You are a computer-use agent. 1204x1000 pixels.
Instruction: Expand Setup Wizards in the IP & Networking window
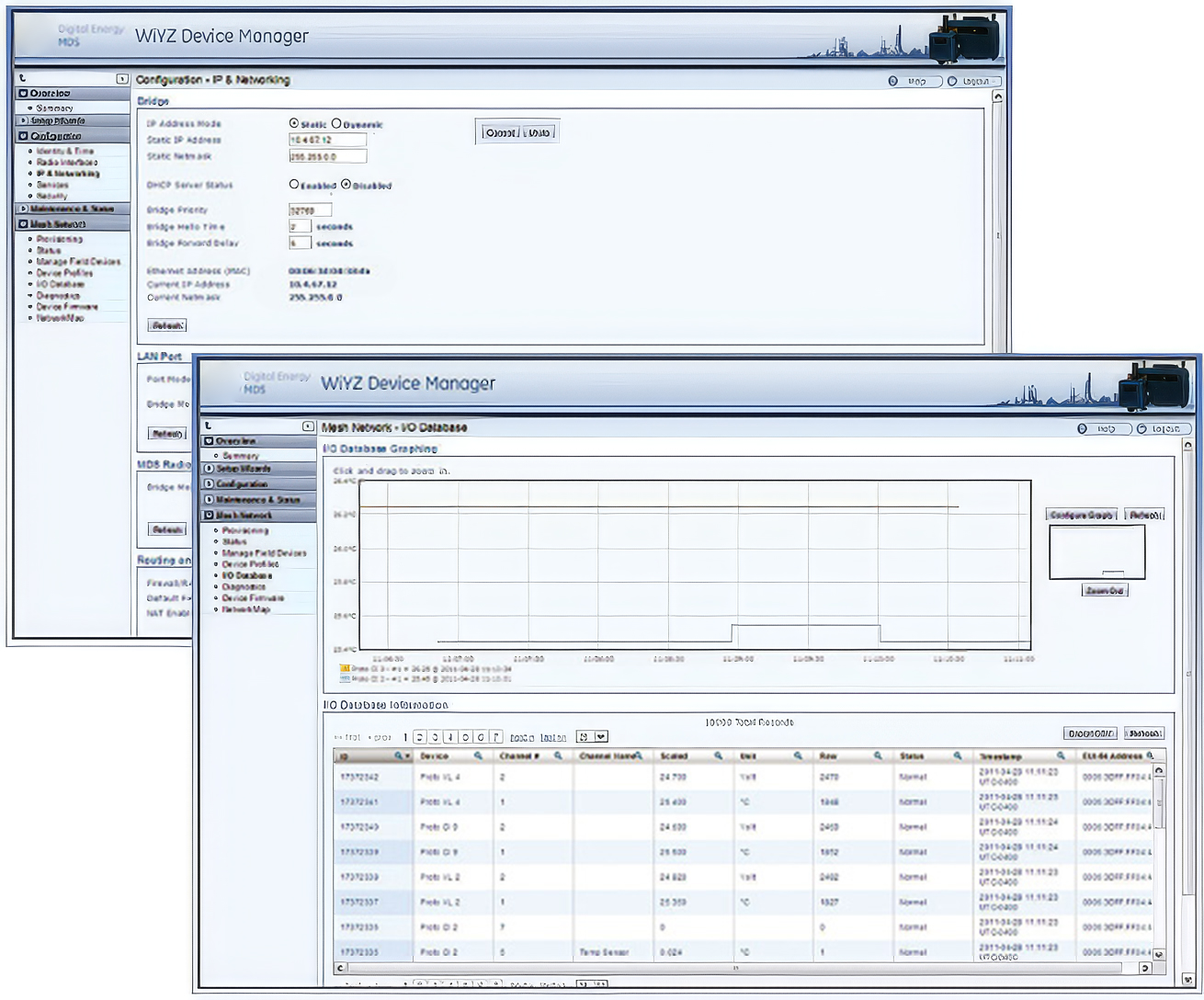pos(24,120)
